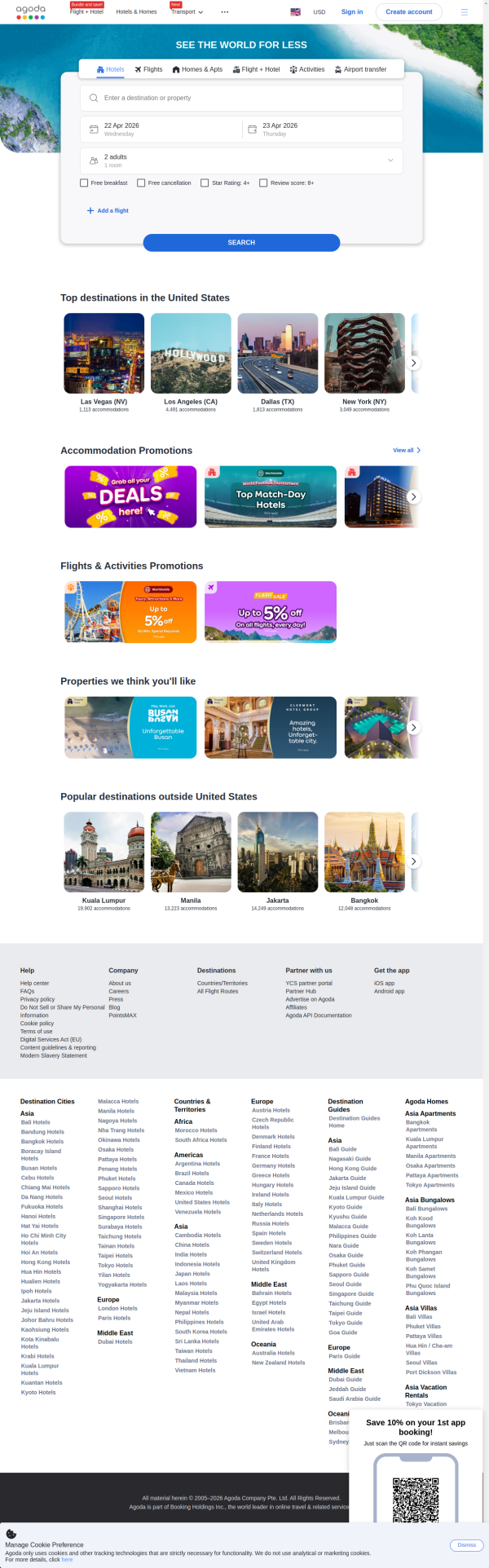Switch to the Flights tab
Image resolution: width=489 pixels, height=1568 pixels.
148,69
